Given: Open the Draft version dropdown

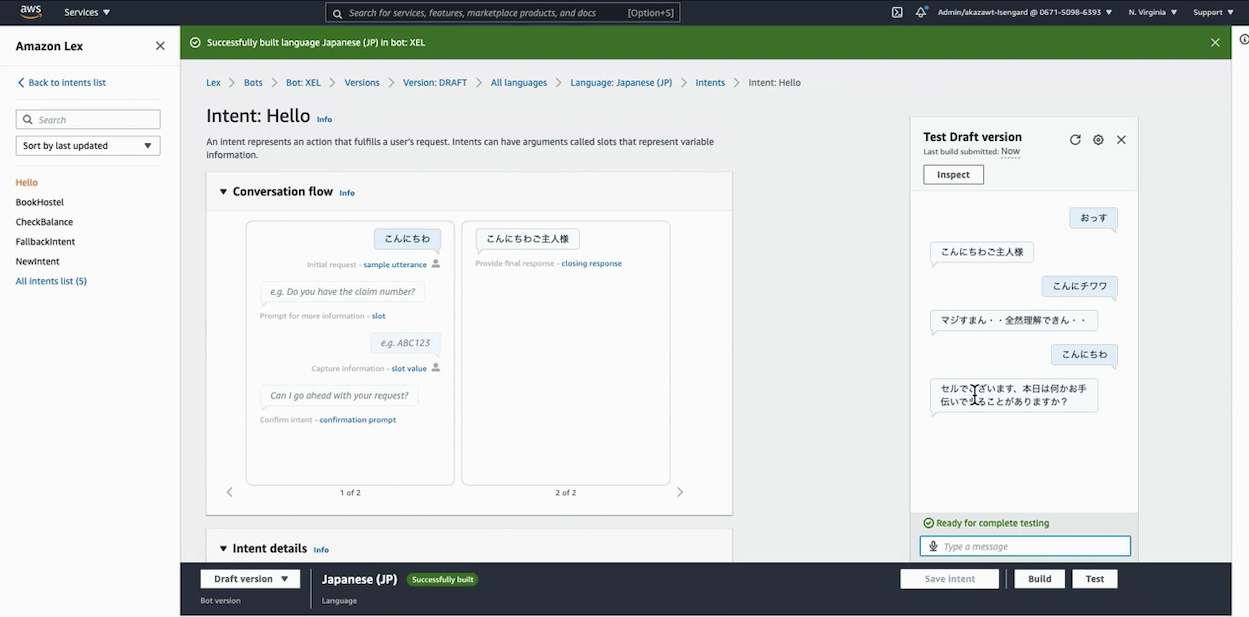Looking at the screenshot, I should click(x=250, y=579).
